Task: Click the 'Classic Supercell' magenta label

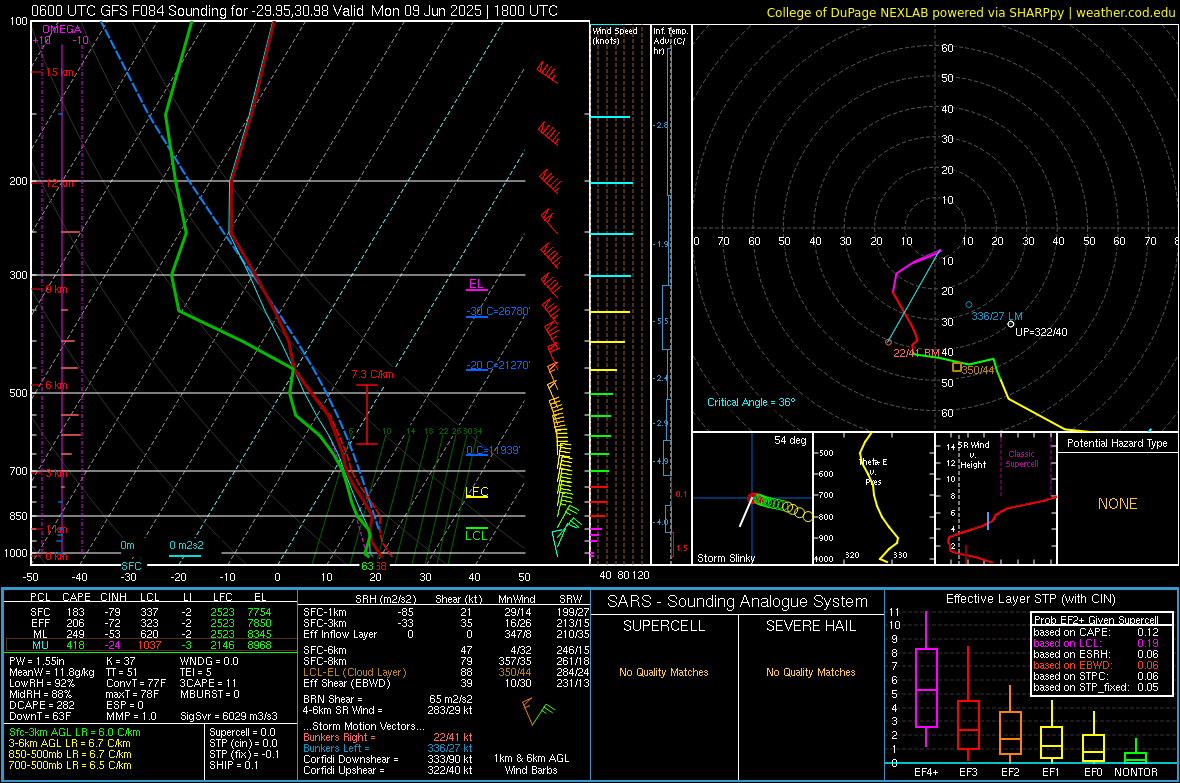Action: click(1022, 459)
